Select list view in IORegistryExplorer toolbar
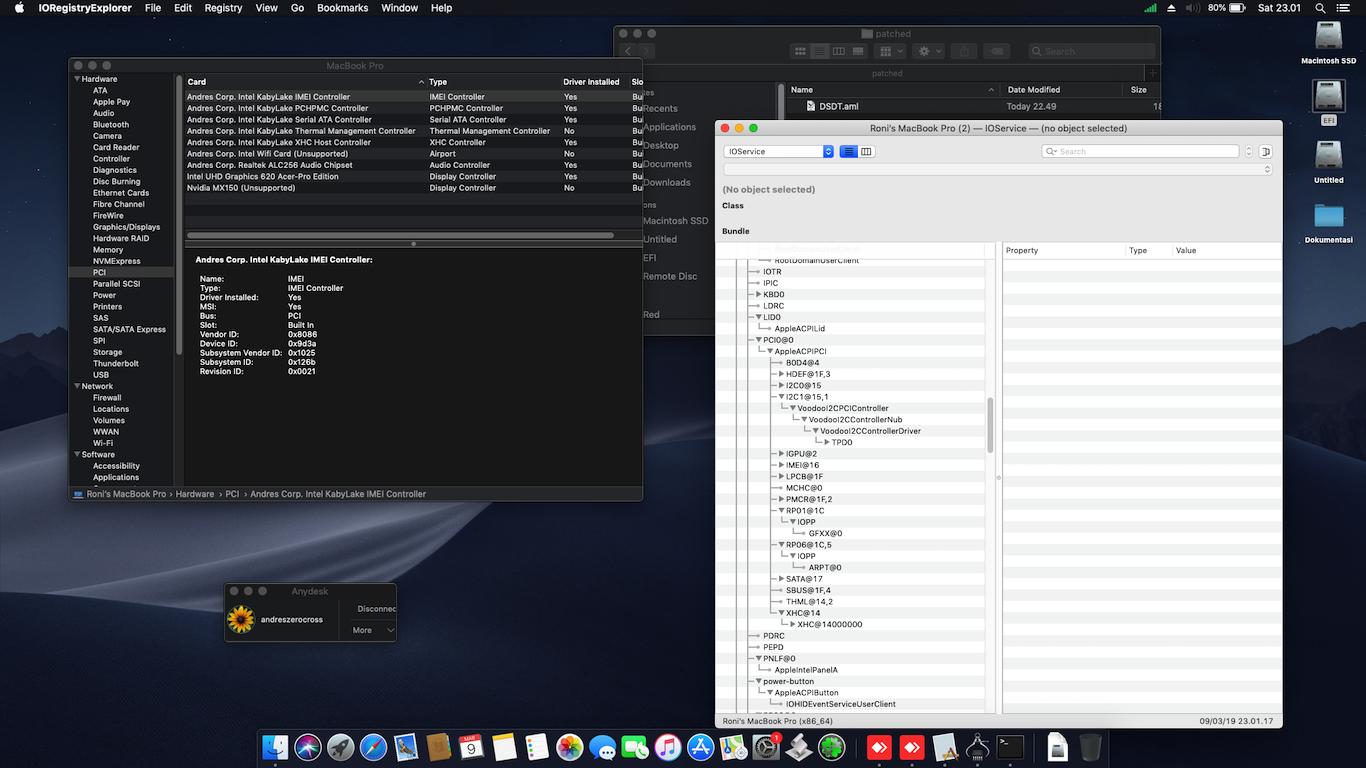Screen dimensions: 1366x768 point(849,152)
